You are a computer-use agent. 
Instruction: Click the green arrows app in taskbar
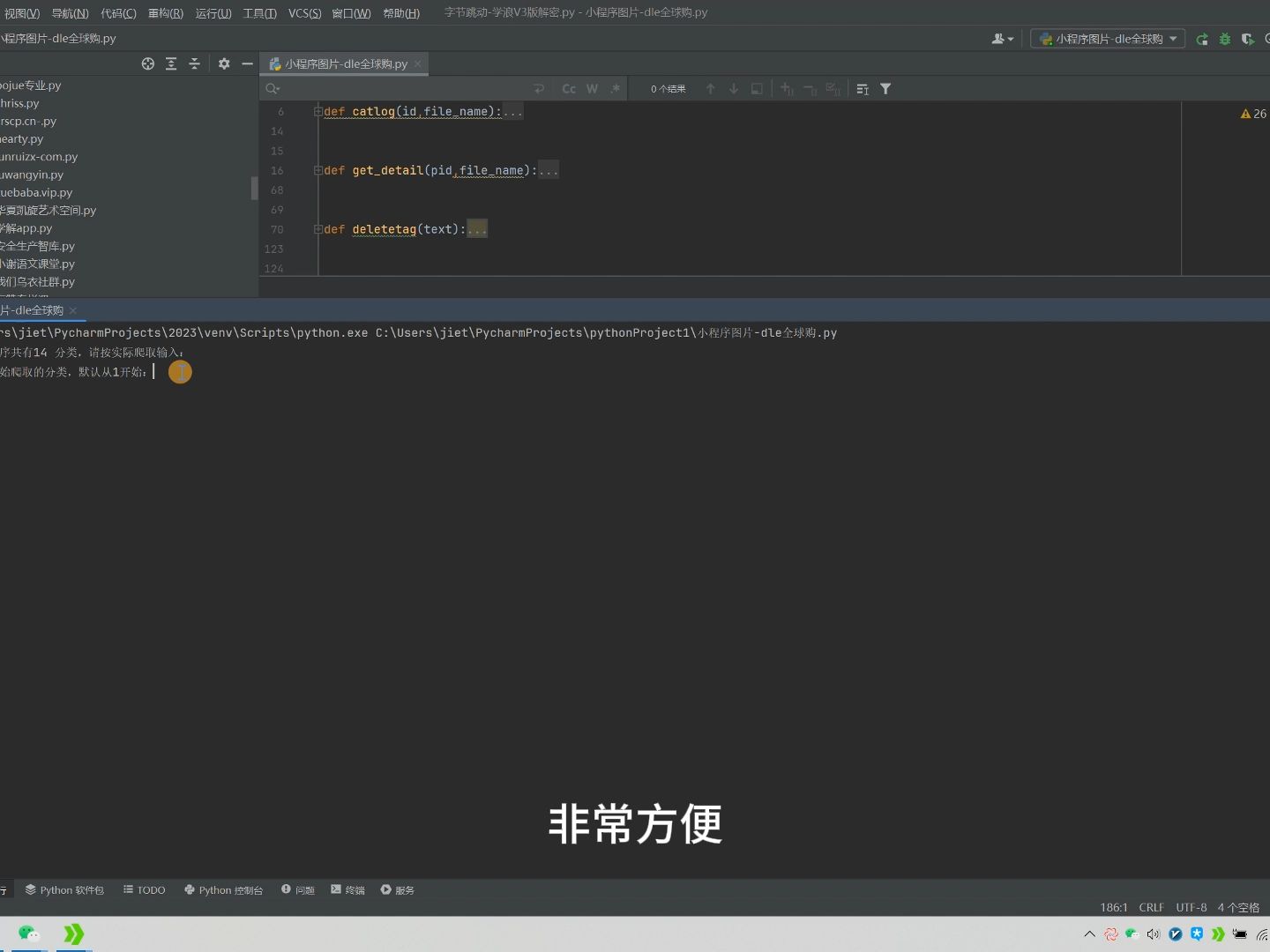click(x=74, y=933)
